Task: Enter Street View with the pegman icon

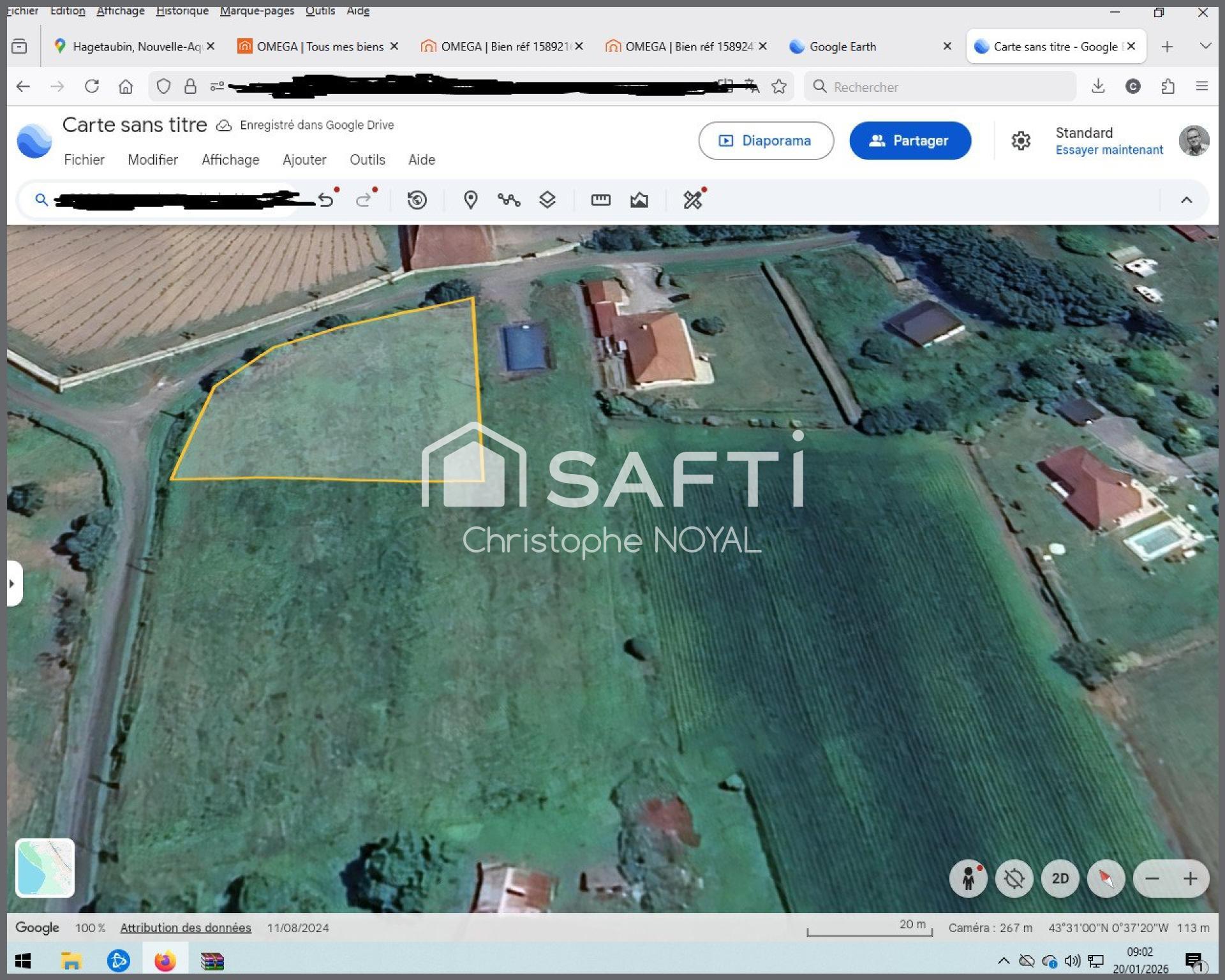Action: click(x=968, y=879)
